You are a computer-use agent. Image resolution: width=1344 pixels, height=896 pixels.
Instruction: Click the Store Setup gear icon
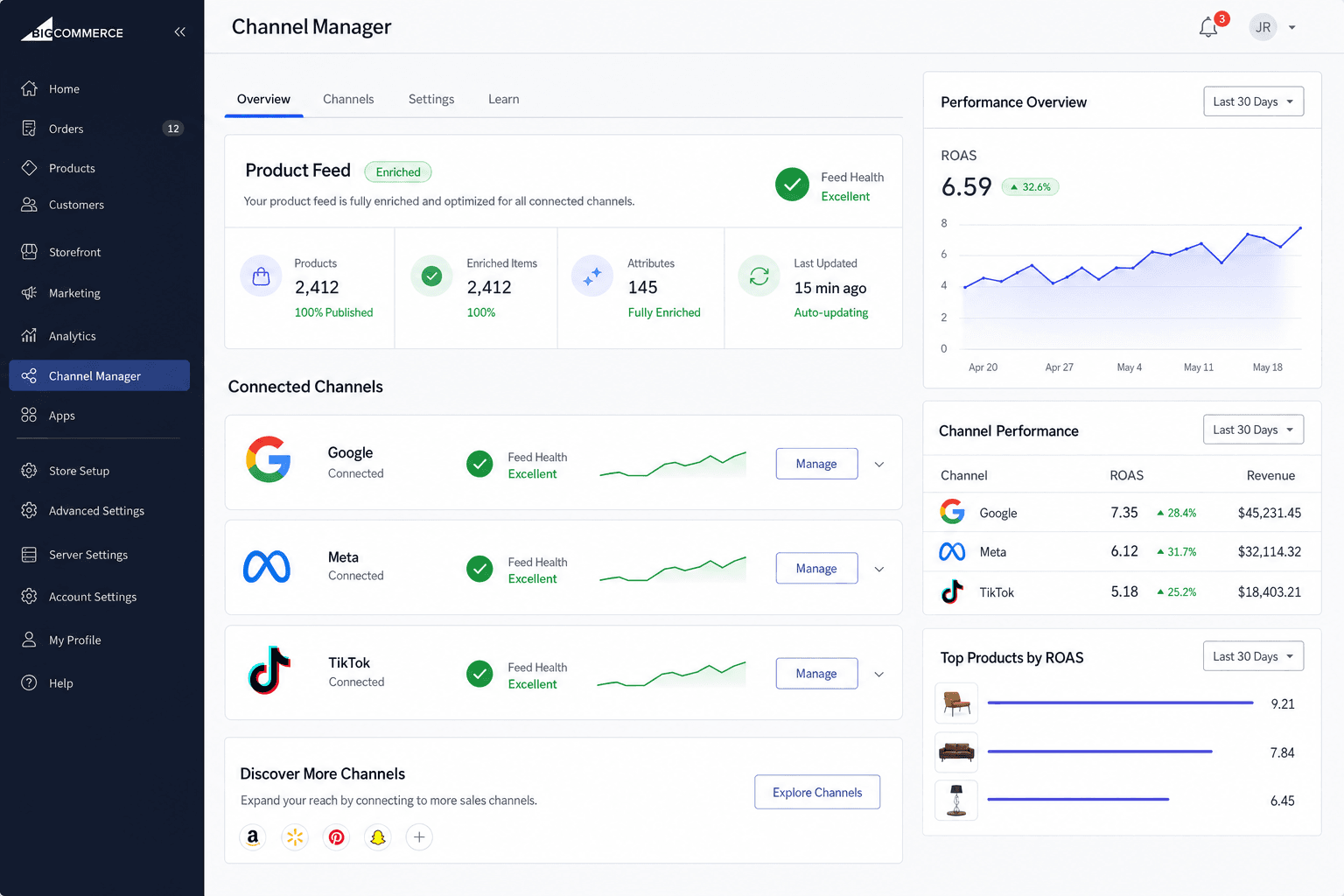click(29, 471)
